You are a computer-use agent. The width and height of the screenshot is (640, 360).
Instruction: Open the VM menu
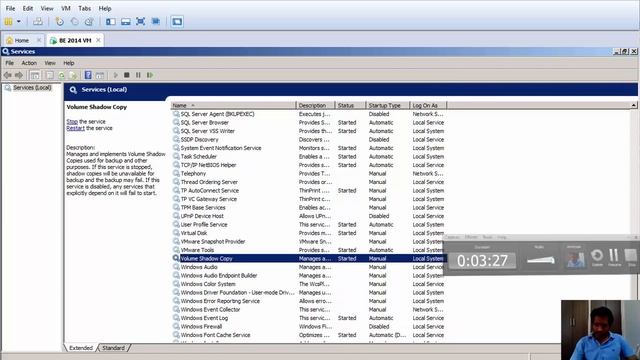(x=66, y=8)
